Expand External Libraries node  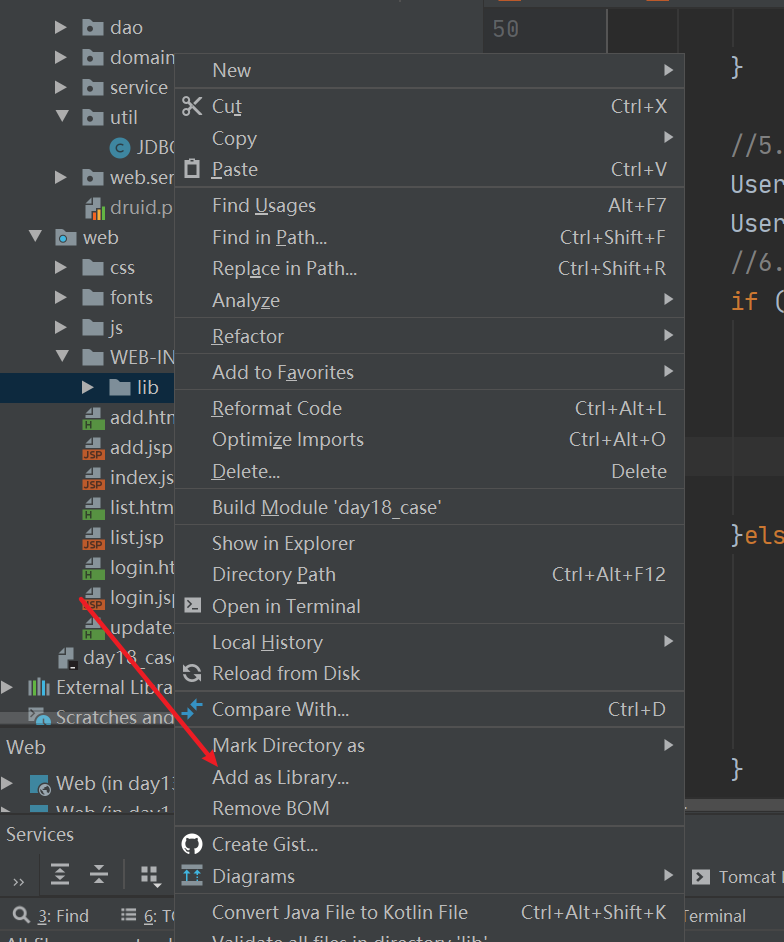pyautogui.click(x=7, y=687)
